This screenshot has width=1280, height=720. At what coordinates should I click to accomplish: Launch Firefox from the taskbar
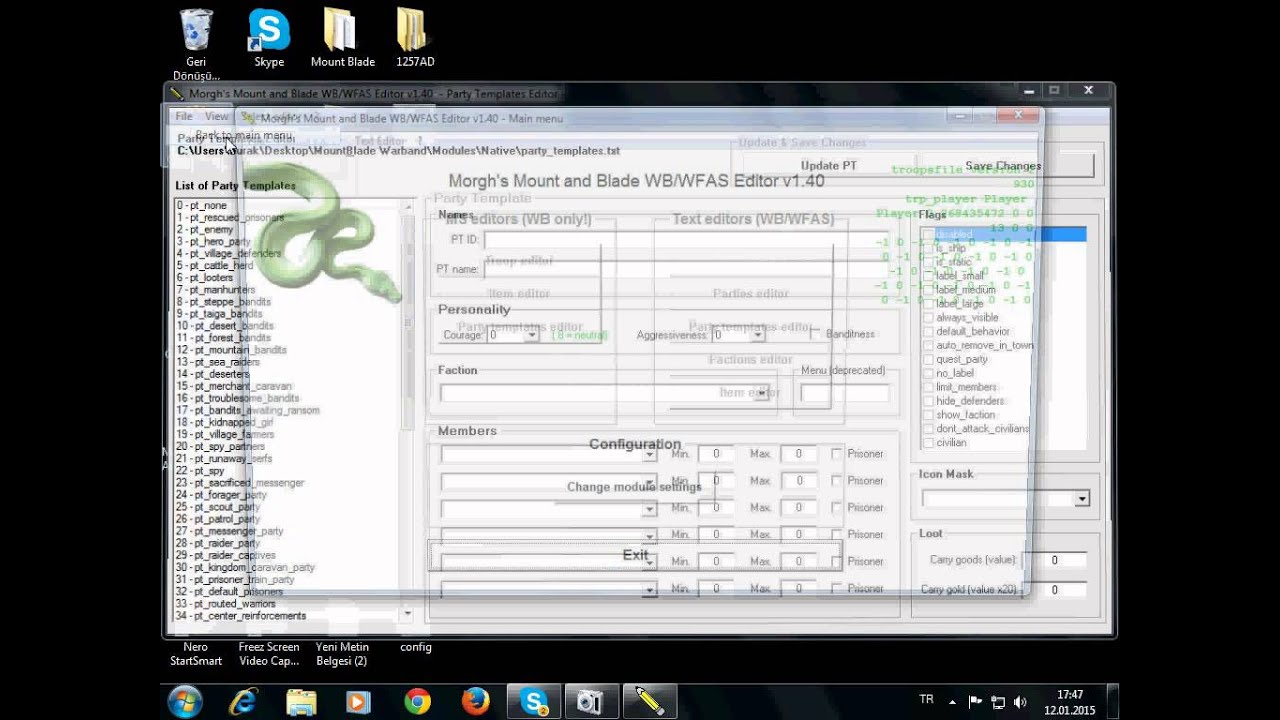[x=475, y=702]
